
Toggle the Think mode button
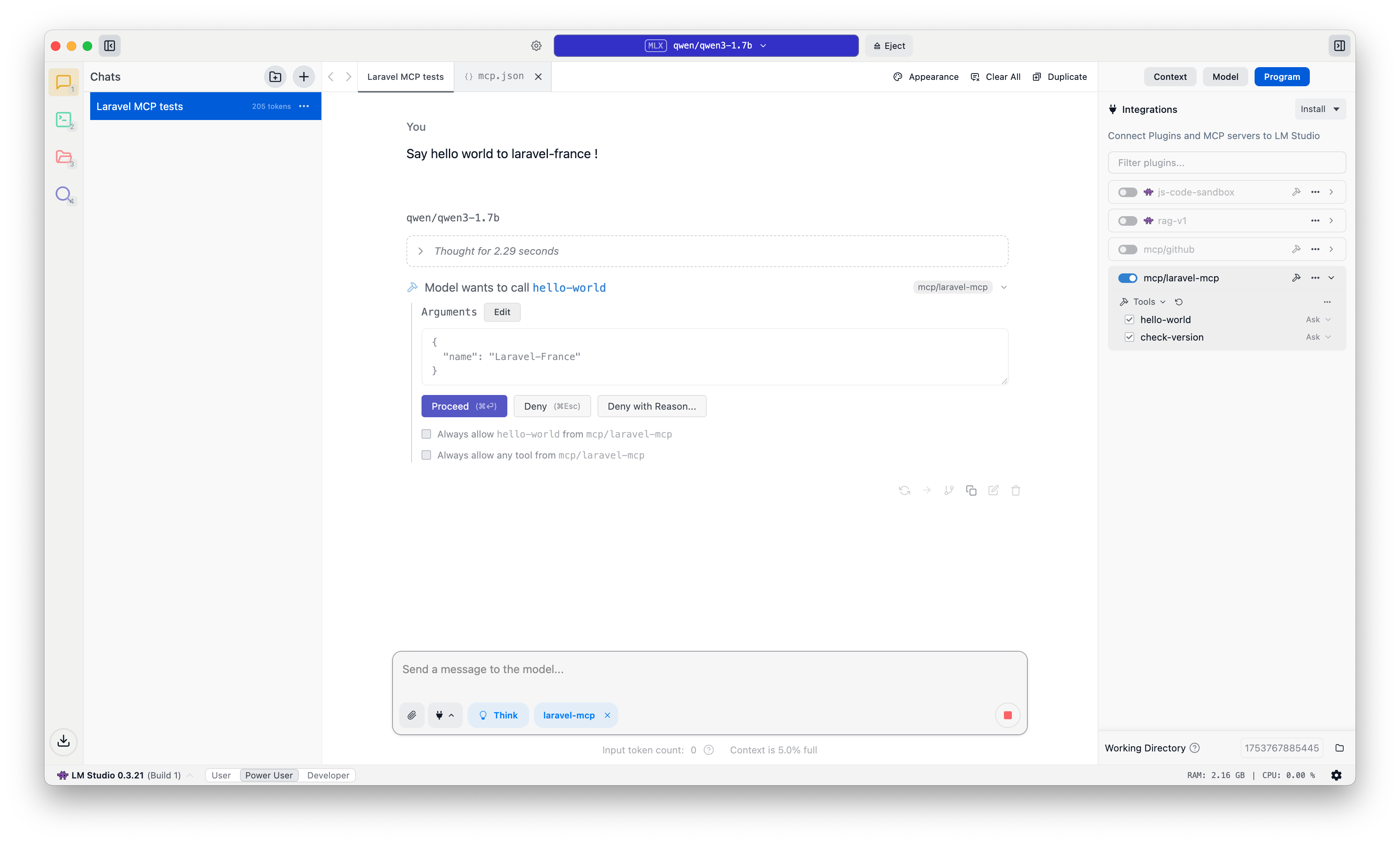[x=498, y=715]
